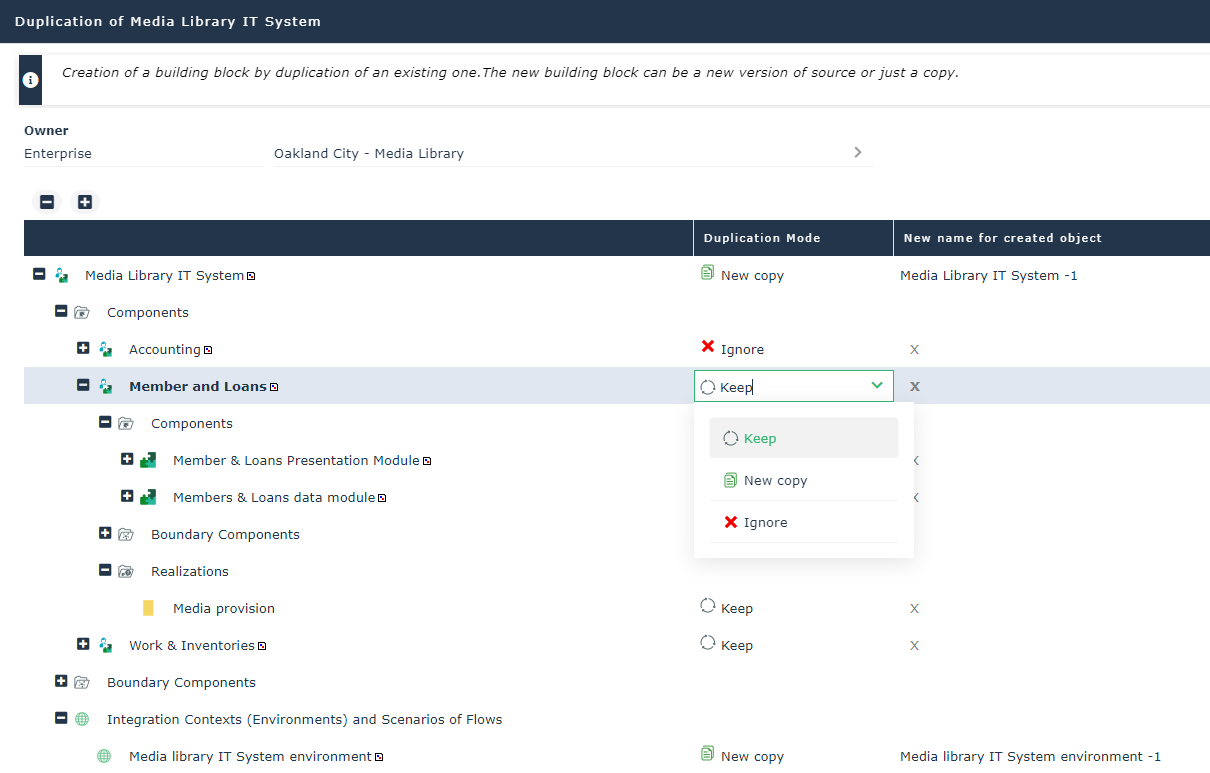1210x773 pixels.
Task: Click the expand all plus button
Action: pos(85,202)
